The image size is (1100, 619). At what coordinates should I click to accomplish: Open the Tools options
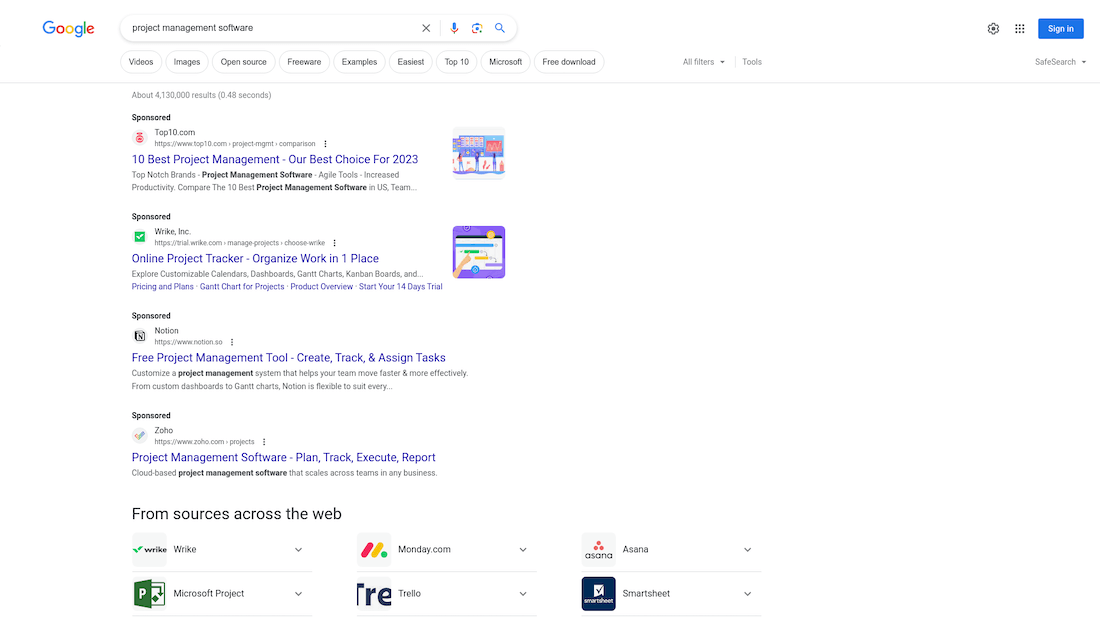coord(752,62)
